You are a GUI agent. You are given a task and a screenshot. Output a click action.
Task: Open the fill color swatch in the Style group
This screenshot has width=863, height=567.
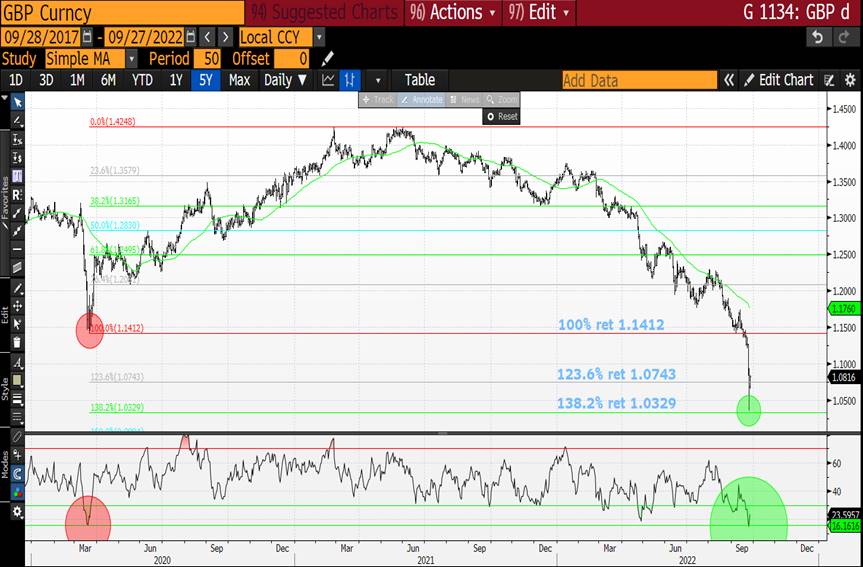(18, 381)
